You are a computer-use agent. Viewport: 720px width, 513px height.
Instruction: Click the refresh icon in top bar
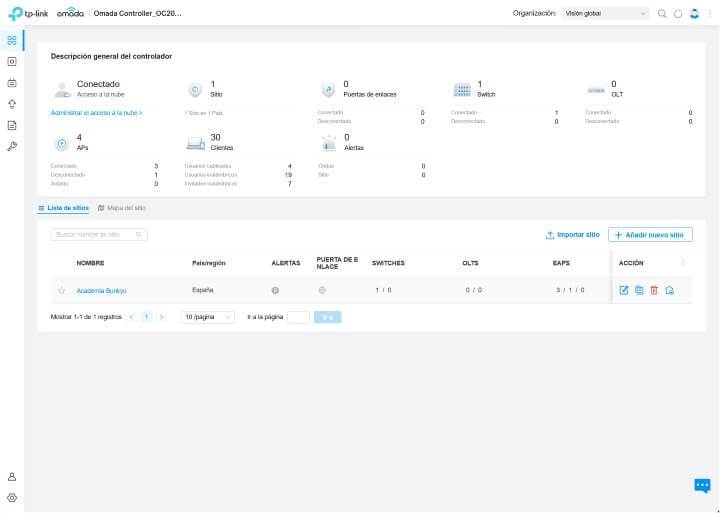click(678, 14)
